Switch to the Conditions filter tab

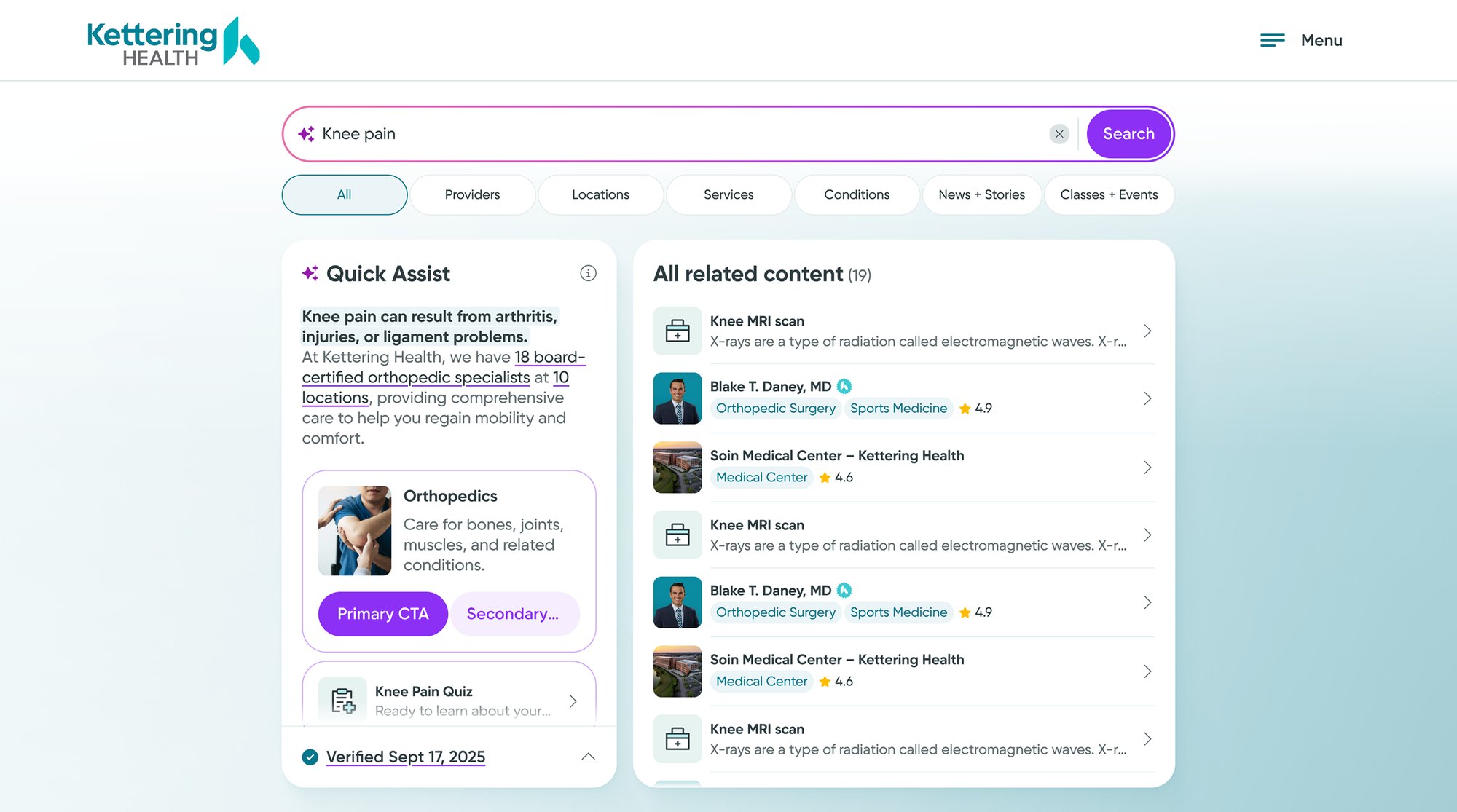point(857,194)
